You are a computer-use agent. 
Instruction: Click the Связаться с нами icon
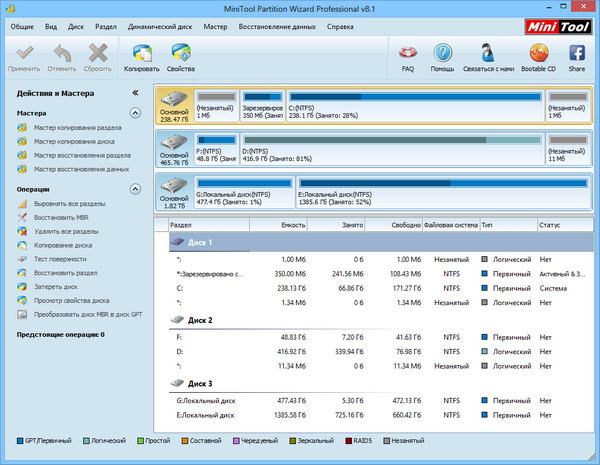pos(488,53)
